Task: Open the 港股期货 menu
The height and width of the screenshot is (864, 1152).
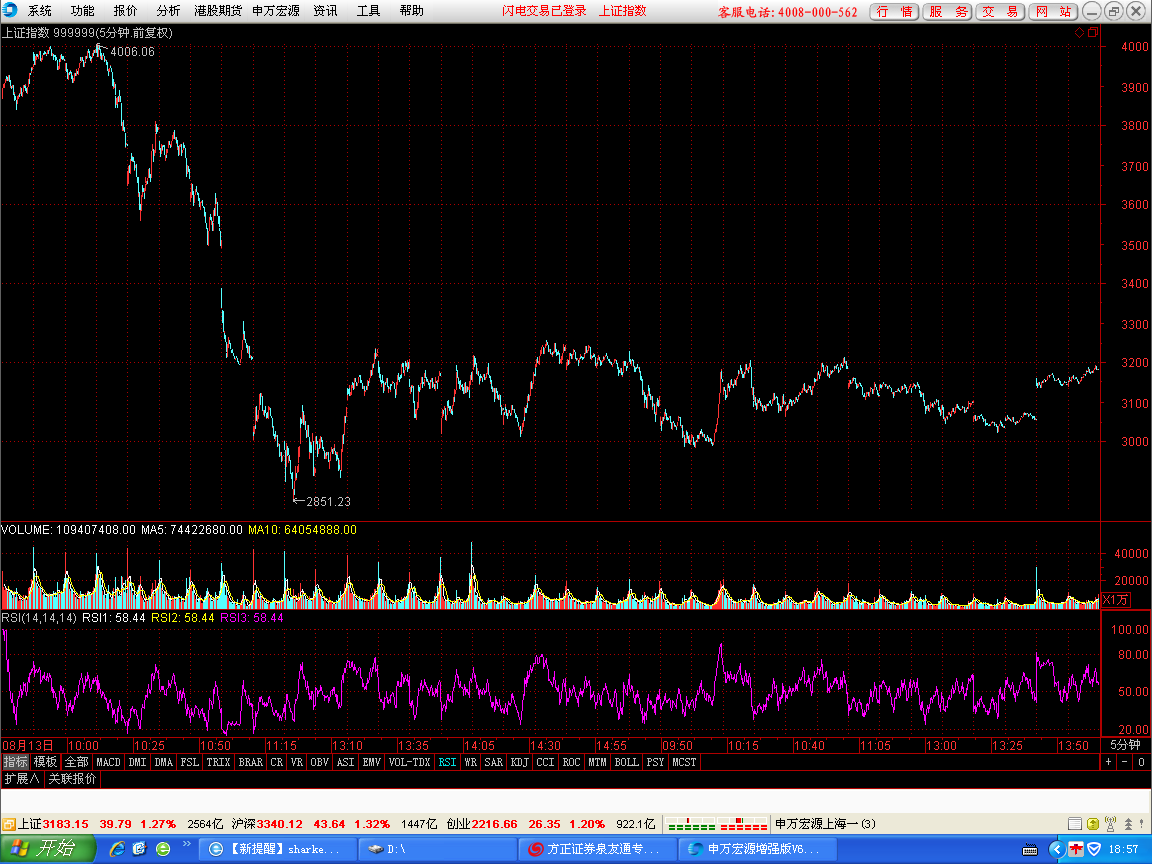Action: pos(218,11)
